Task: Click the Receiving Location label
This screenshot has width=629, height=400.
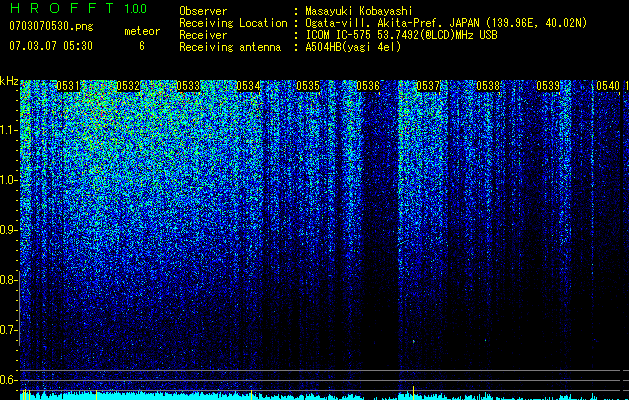Action: [x=233, y=23]
